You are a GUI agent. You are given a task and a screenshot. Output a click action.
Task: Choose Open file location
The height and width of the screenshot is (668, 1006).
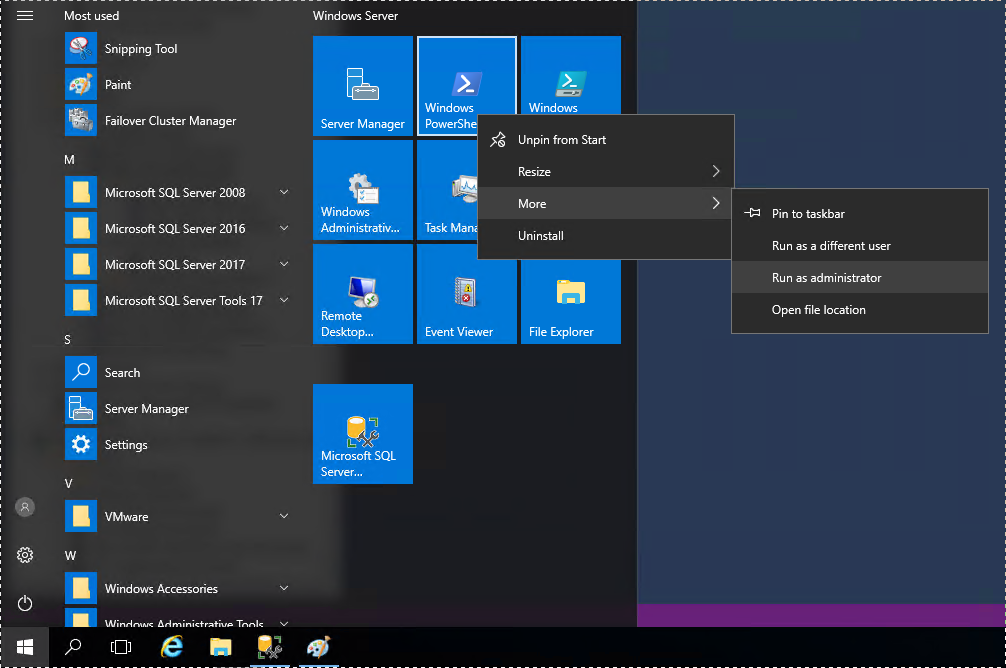860,310
